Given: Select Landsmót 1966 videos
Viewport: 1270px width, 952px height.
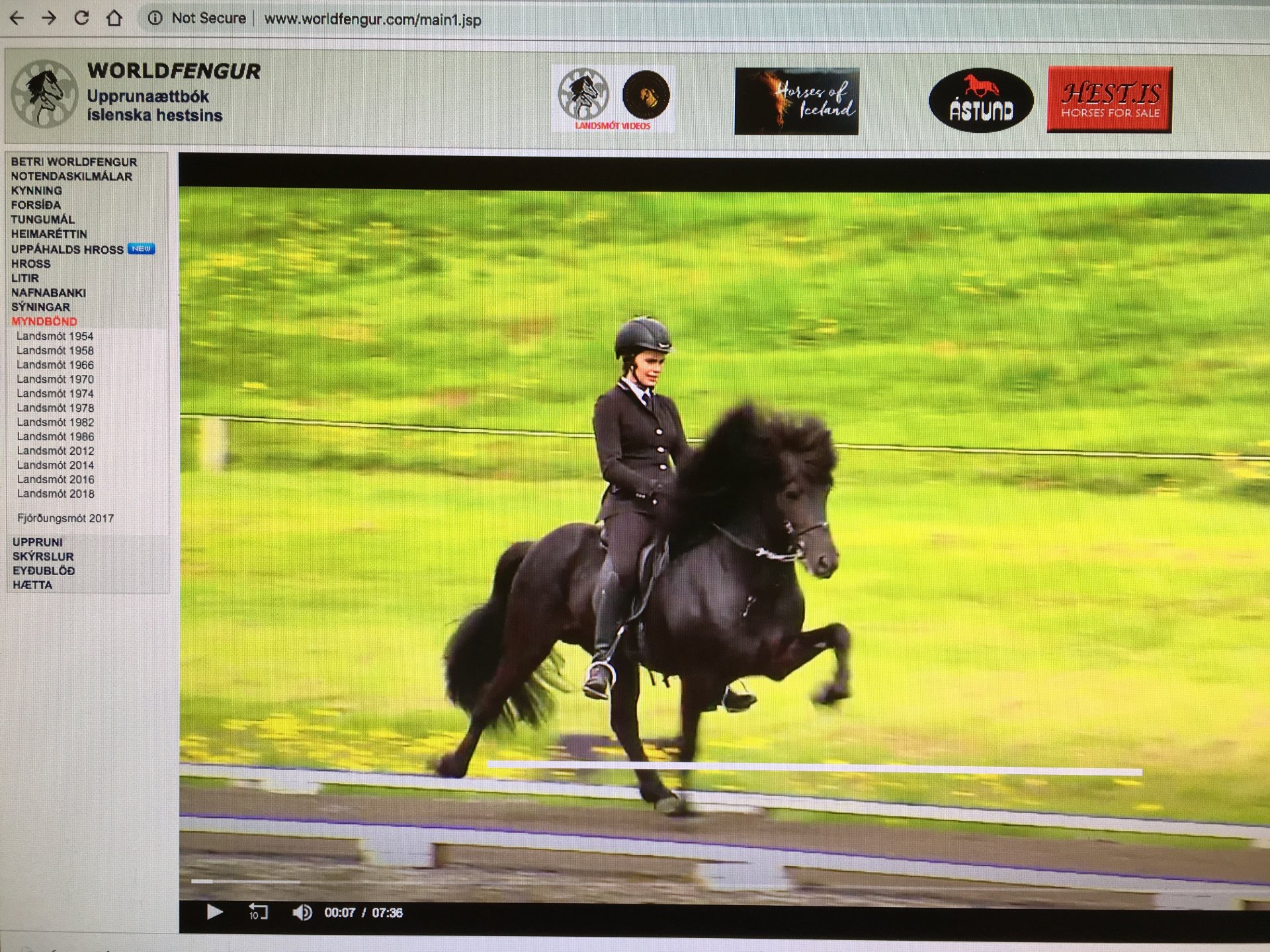Looking at the screenshot, I should point(55,365).
